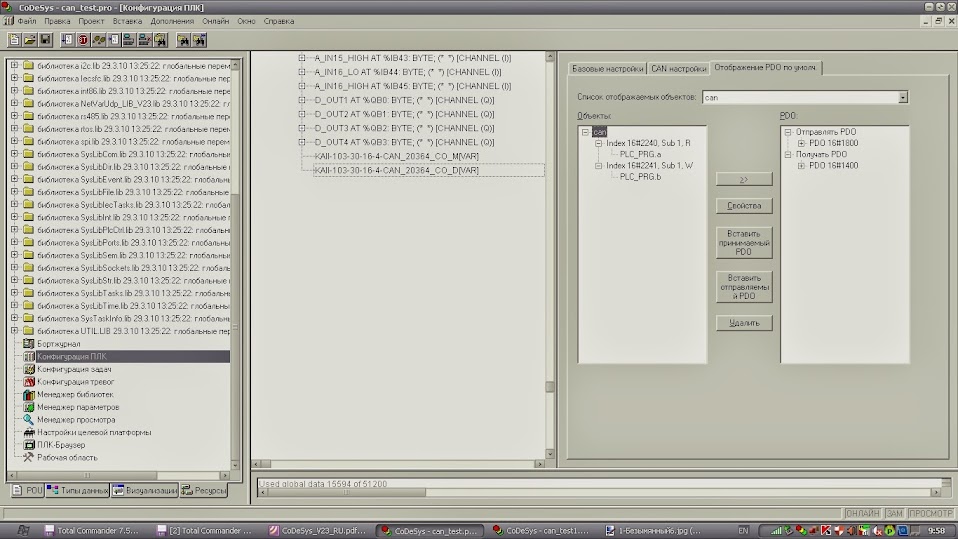This screenshot has width=958, height=539.
Task: Switch to the Базовые настройки tab
Action: (x=607, y=68)
